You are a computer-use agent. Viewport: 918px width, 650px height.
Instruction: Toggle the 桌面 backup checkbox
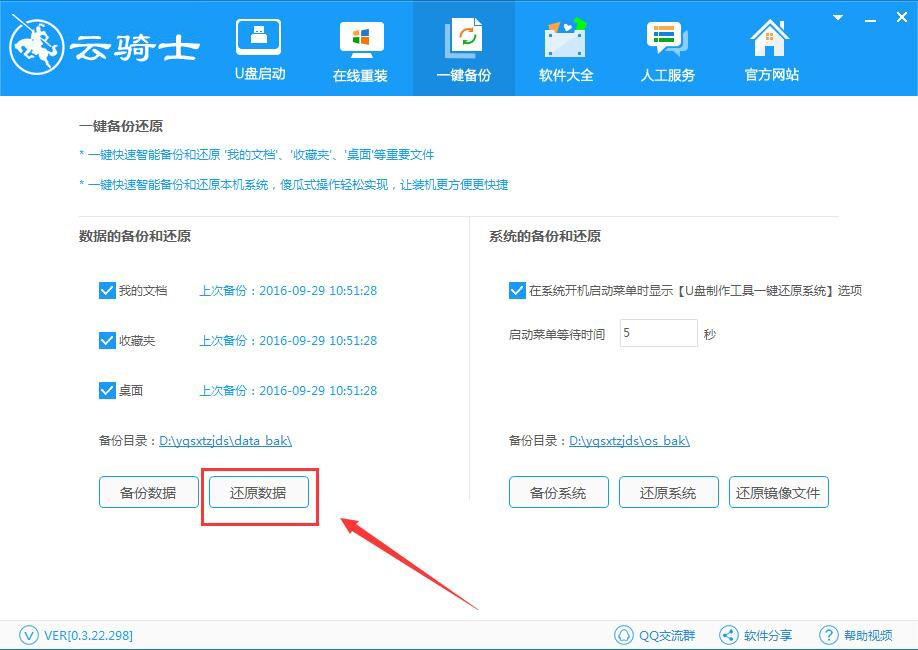pyautogui.click(x=107, y=390)
